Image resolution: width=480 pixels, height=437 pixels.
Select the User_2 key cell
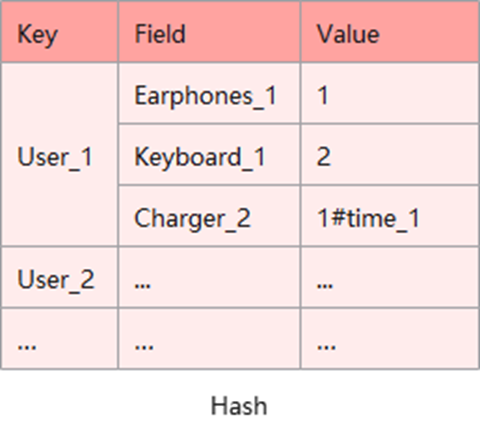[x=60, y=277]
